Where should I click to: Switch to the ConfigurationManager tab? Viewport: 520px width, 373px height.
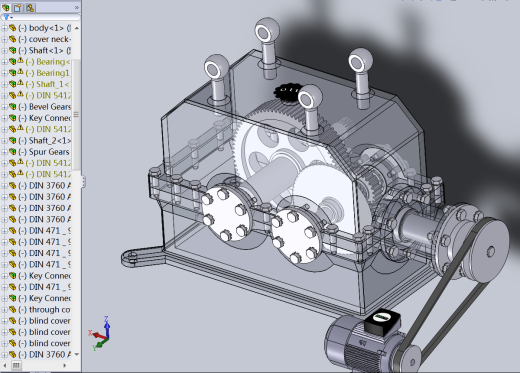pos(30,7)
